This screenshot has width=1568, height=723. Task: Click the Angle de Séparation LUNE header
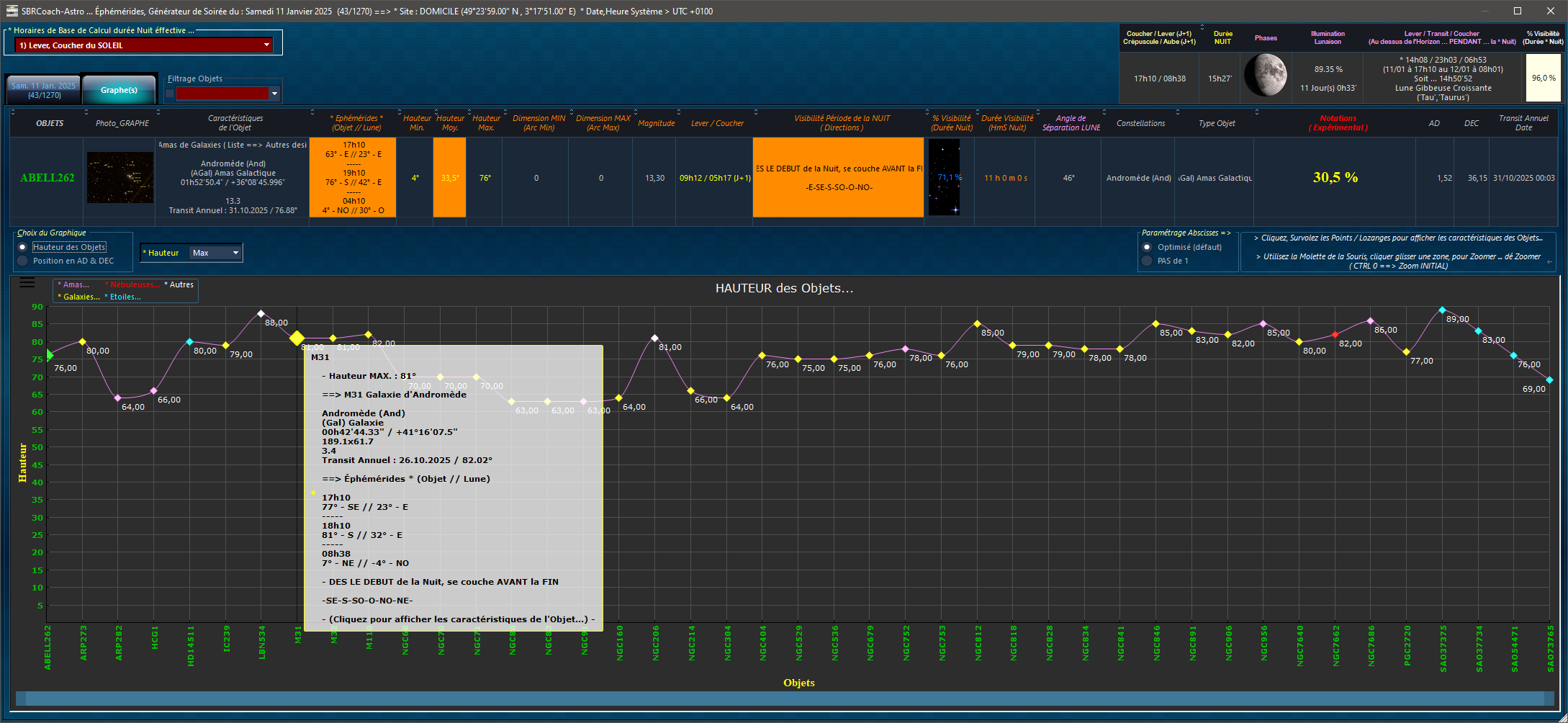(x=1071, y=123)
